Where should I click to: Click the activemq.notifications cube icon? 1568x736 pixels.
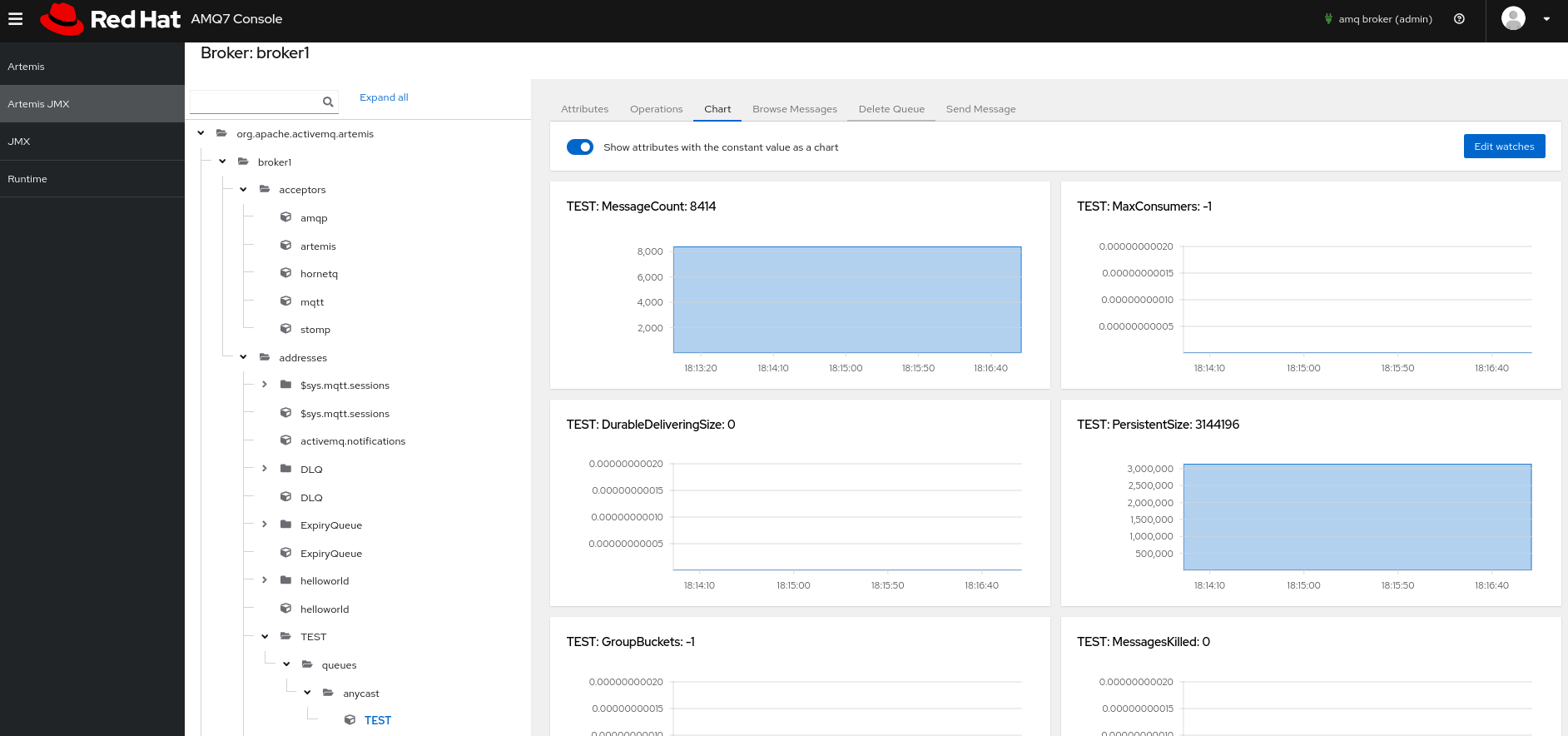click(285, 440)
